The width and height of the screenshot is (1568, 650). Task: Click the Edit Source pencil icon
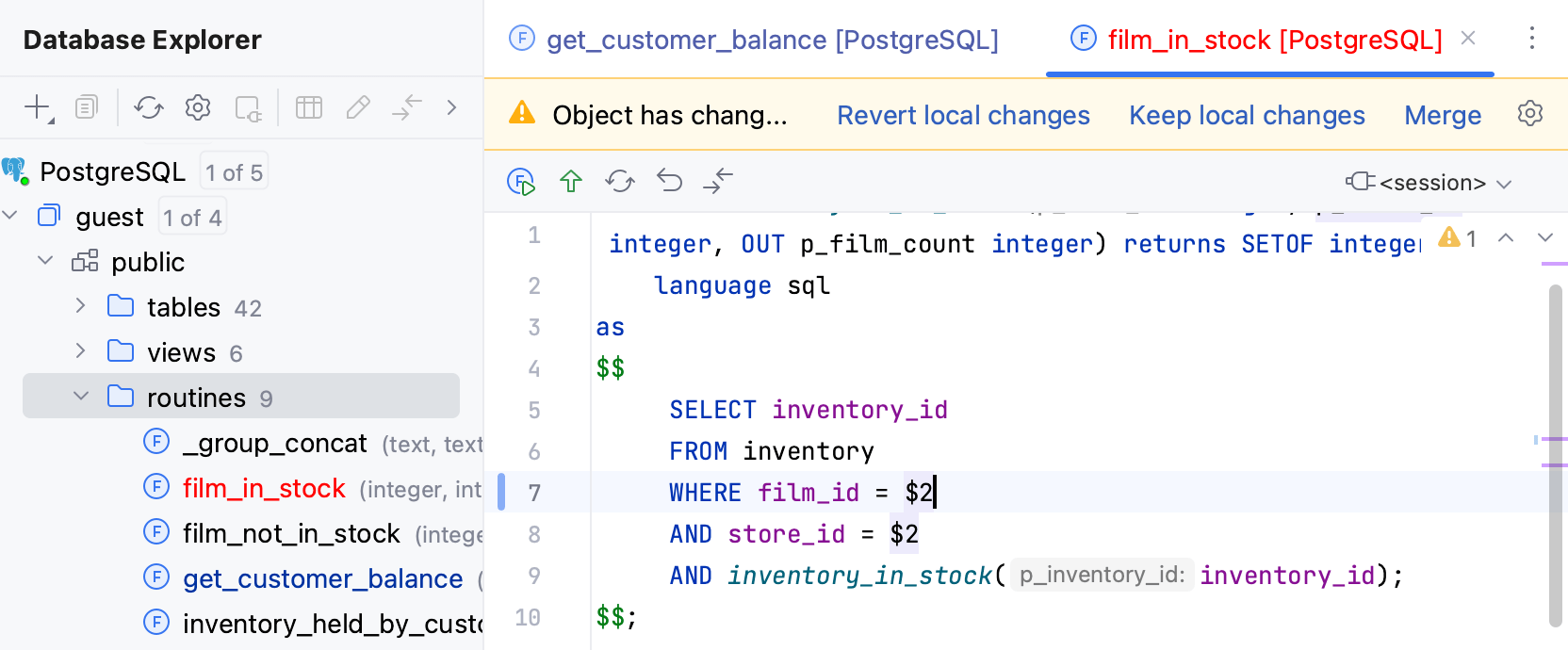click(358, 107)
